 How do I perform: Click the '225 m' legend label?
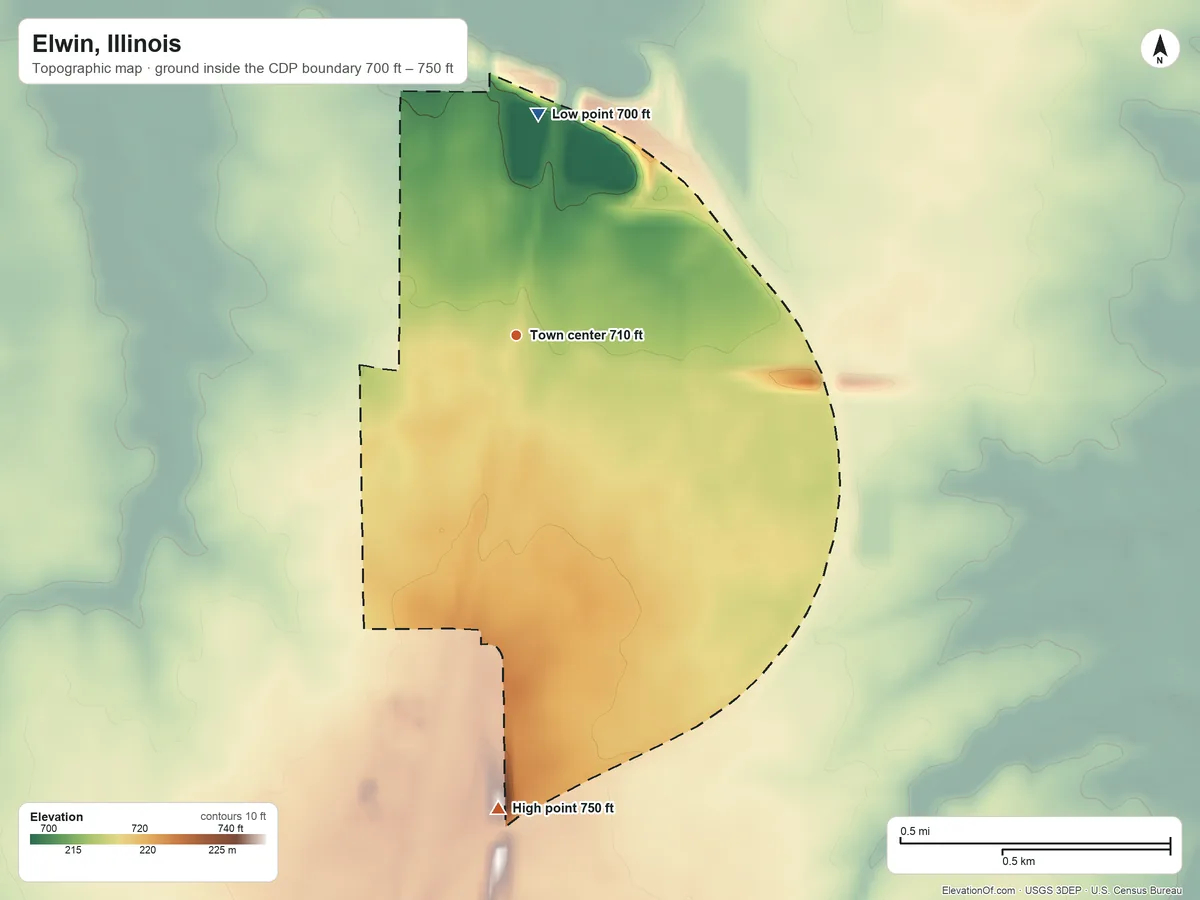[223, 851]
